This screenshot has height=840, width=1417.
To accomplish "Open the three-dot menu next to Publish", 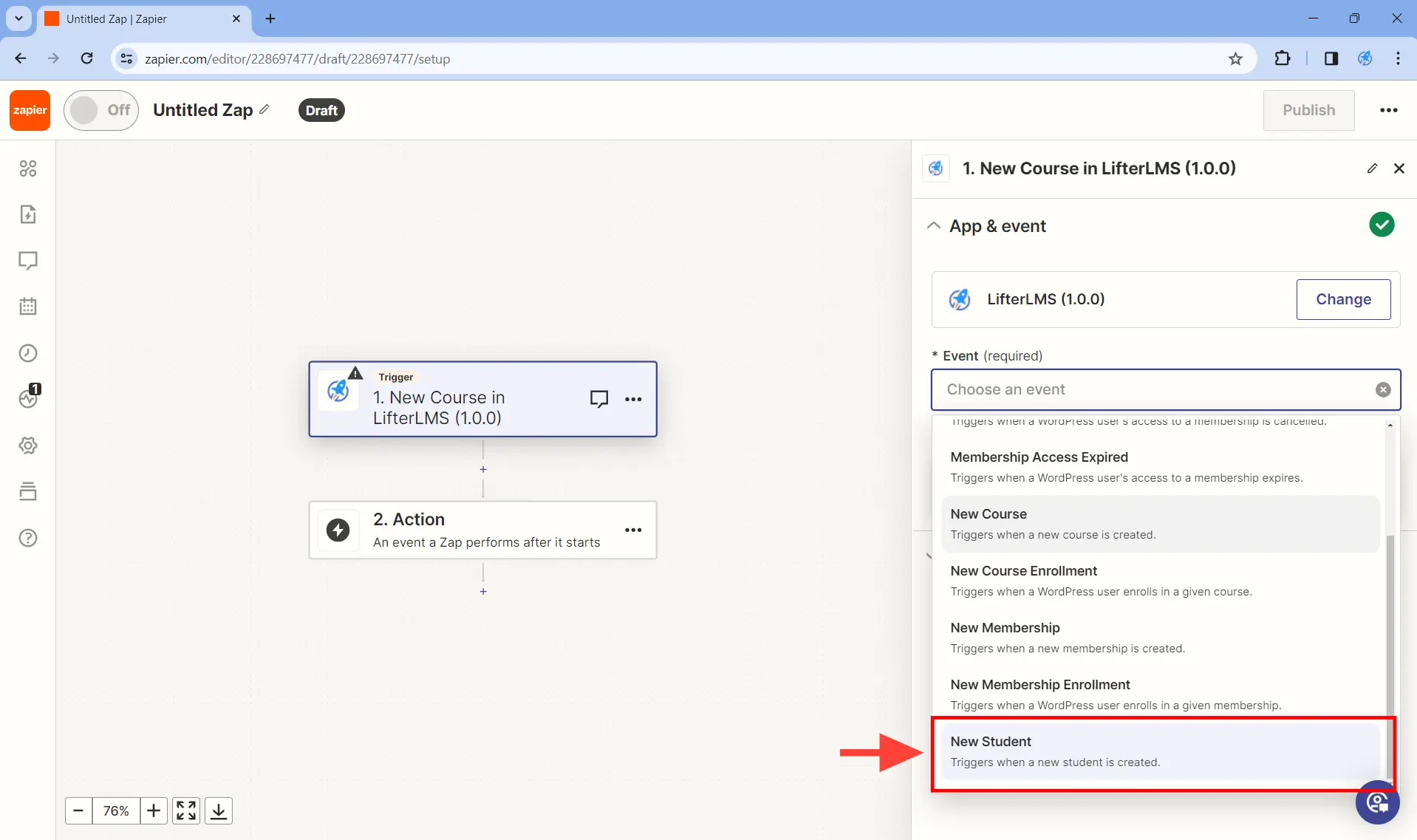I will point(1389,110).
